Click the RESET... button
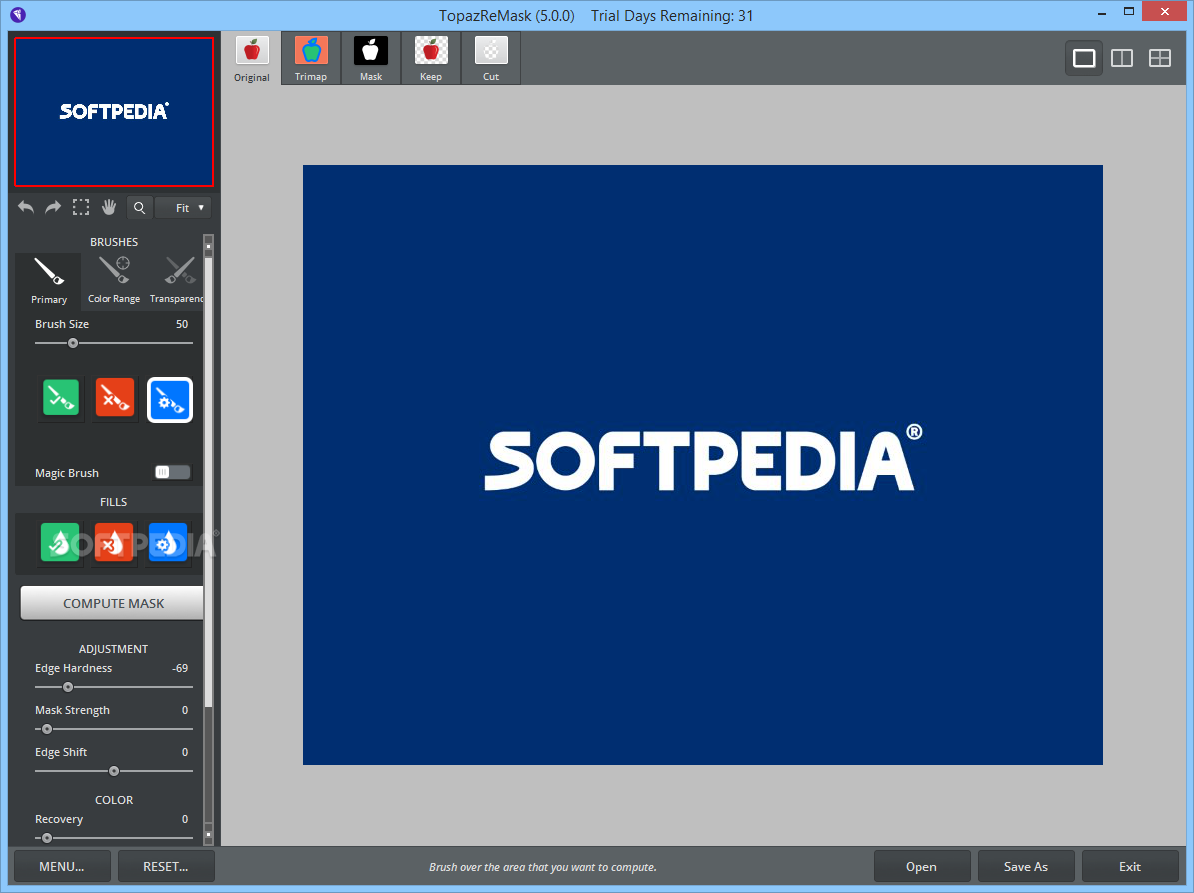Viewport: 1194px width, 893px height. click(166, 866)
